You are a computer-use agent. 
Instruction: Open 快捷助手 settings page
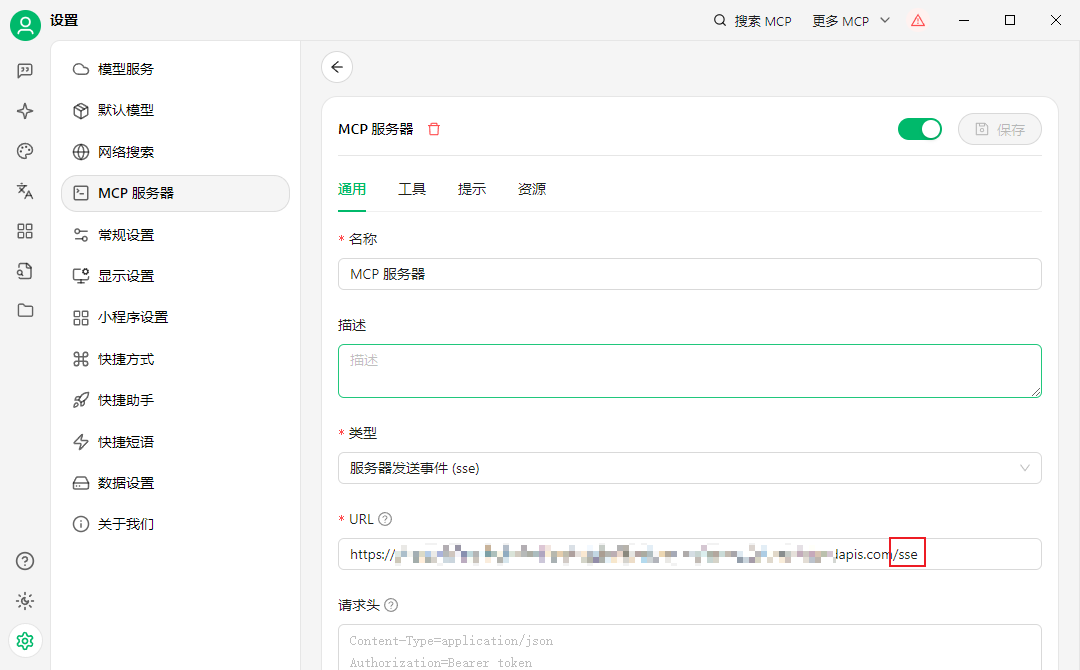176,400
